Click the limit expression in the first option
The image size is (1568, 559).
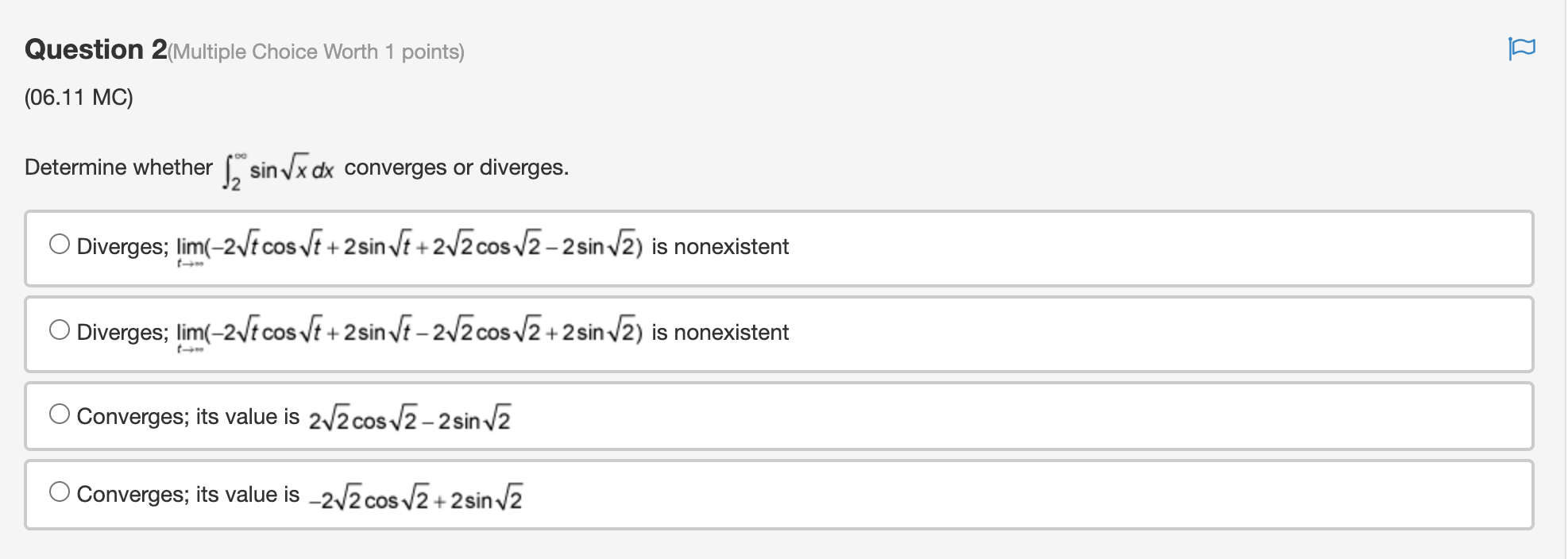(407, 246)
